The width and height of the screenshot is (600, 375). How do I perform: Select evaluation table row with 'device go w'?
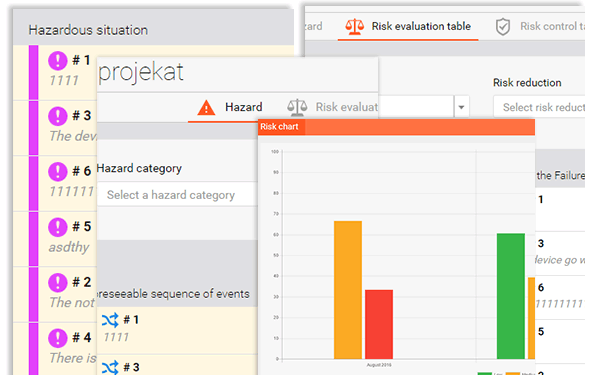coord(560,253)
